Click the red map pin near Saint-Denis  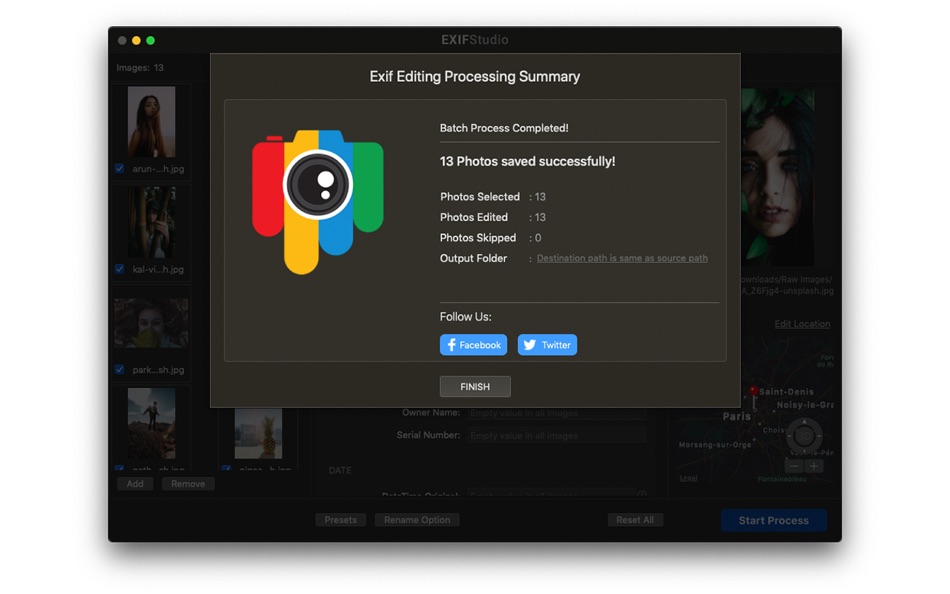coord(754,394)
